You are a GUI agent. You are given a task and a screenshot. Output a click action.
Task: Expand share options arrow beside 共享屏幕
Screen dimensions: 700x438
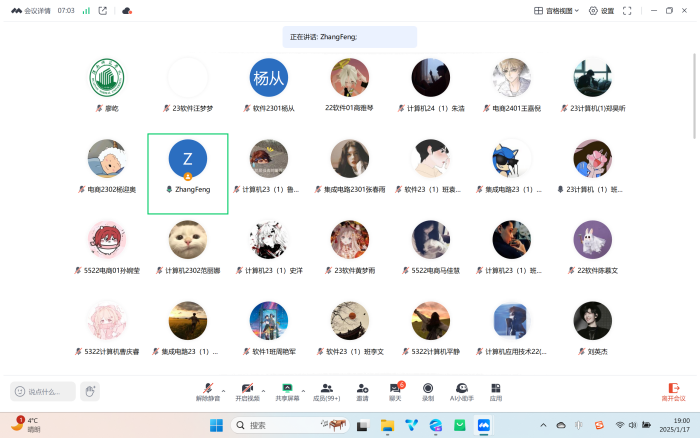pos(303,391)
